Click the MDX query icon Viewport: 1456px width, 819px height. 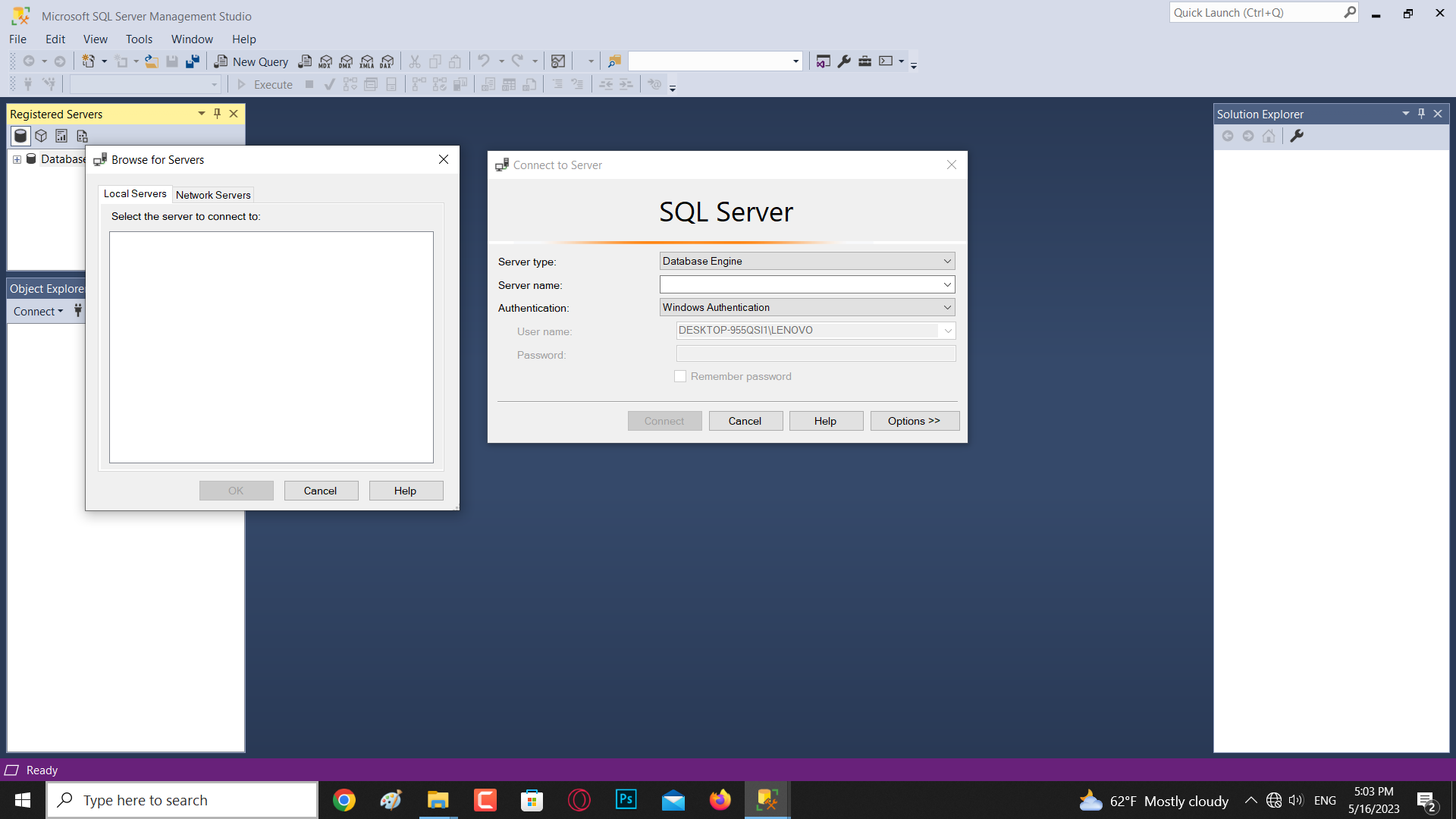coord(325,61)
